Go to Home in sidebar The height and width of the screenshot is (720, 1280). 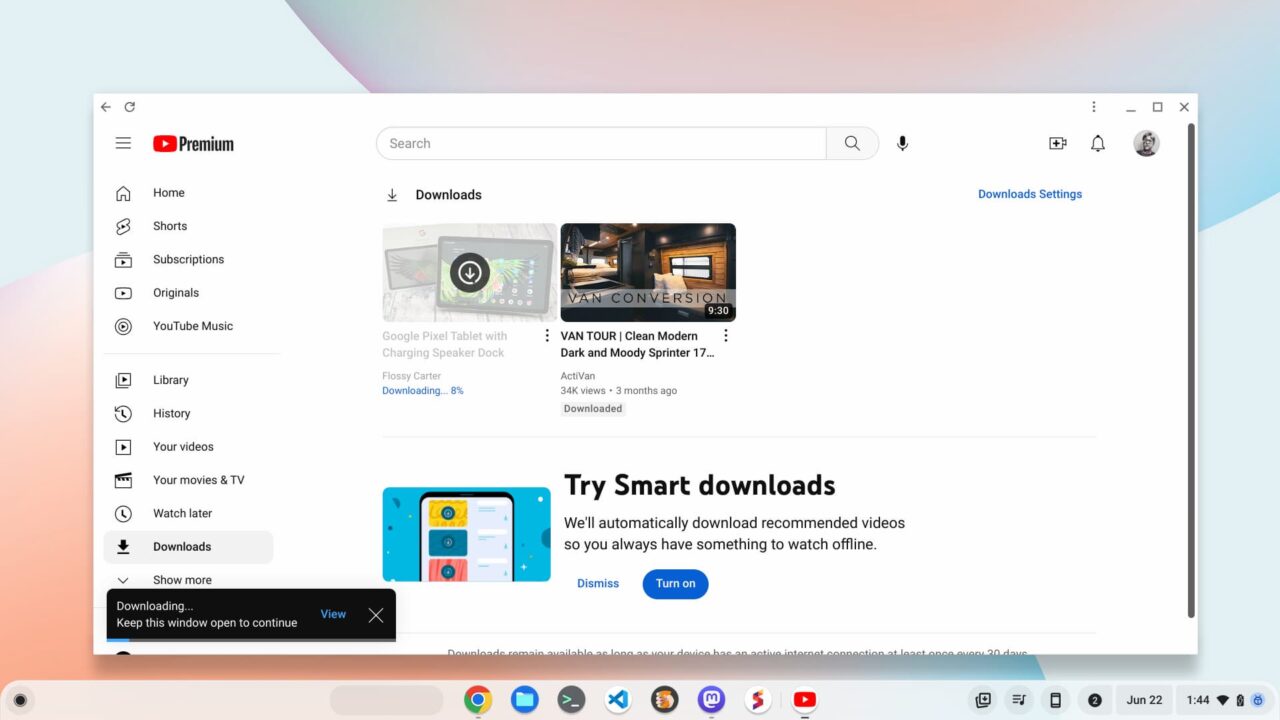(188, 193)
